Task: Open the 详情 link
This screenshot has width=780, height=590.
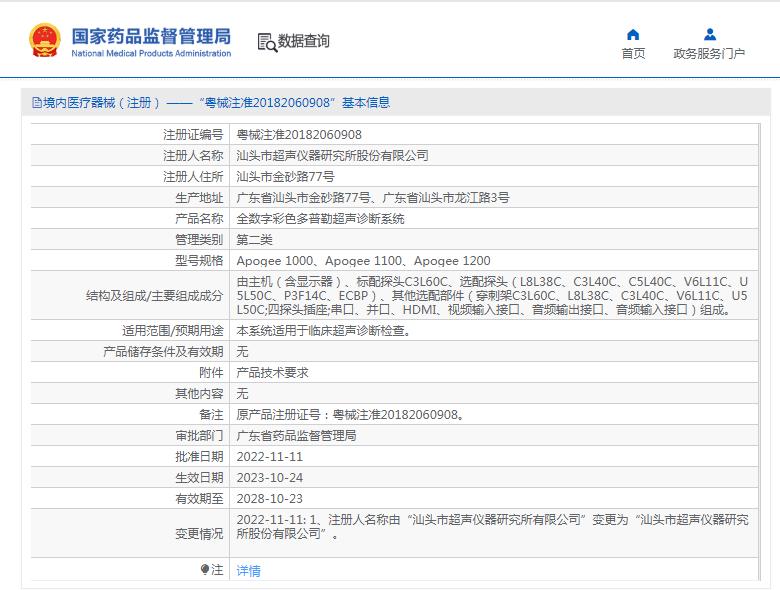Action: 248,570
